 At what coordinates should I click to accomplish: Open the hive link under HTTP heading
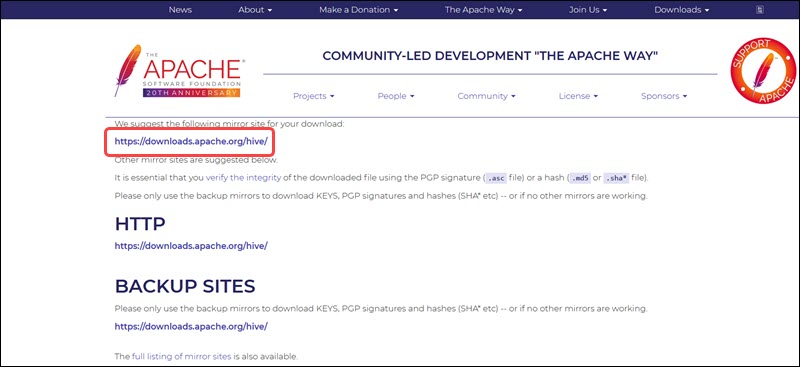coord(191,246)
